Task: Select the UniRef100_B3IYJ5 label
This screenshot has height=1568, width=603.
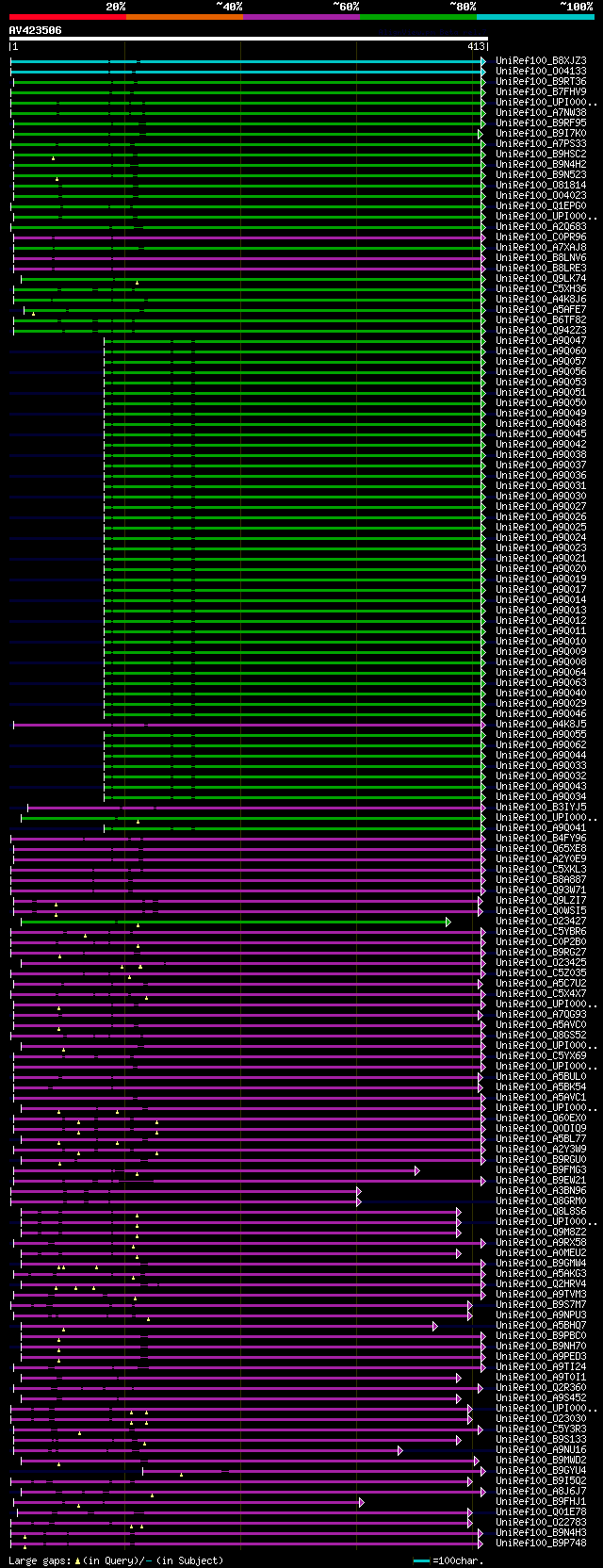Action: pos(541,807)
